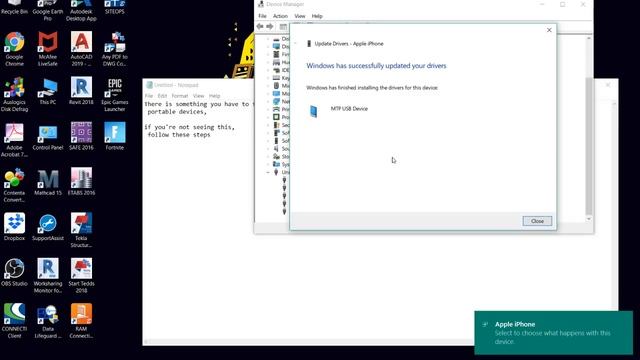Open Contenta Converter desktop icon
The image size is (640, 360).
[14, 185]
